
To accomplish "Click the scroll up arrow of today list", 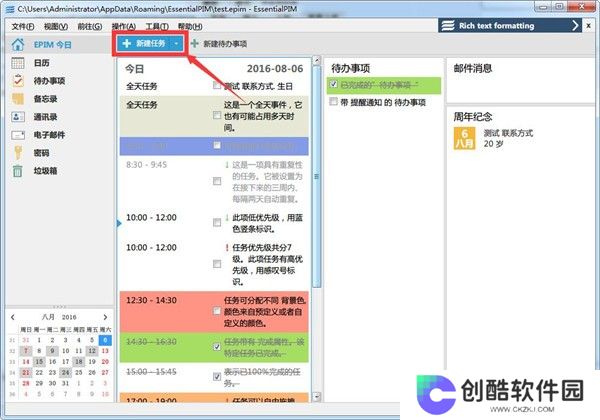I will pyautogui.click(x=316, y=60).
